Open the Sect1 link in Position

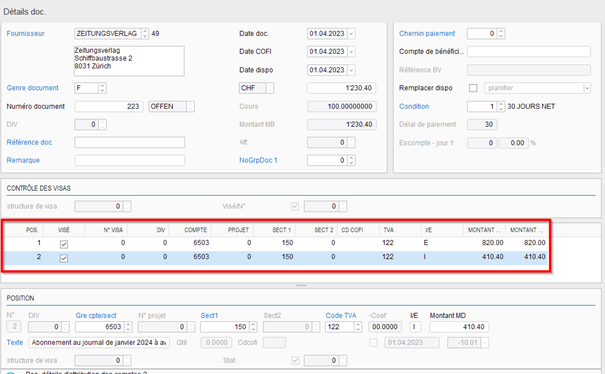click(x=209, y=315)
